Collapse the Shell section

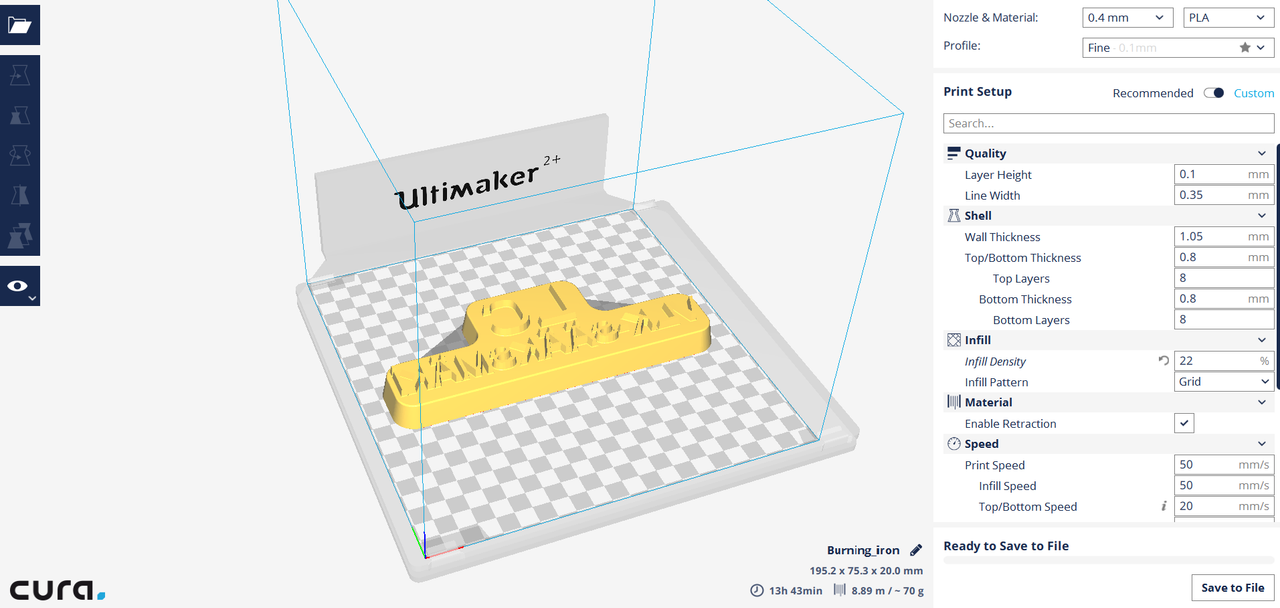pyautogui.click(x=1262, y=215)
